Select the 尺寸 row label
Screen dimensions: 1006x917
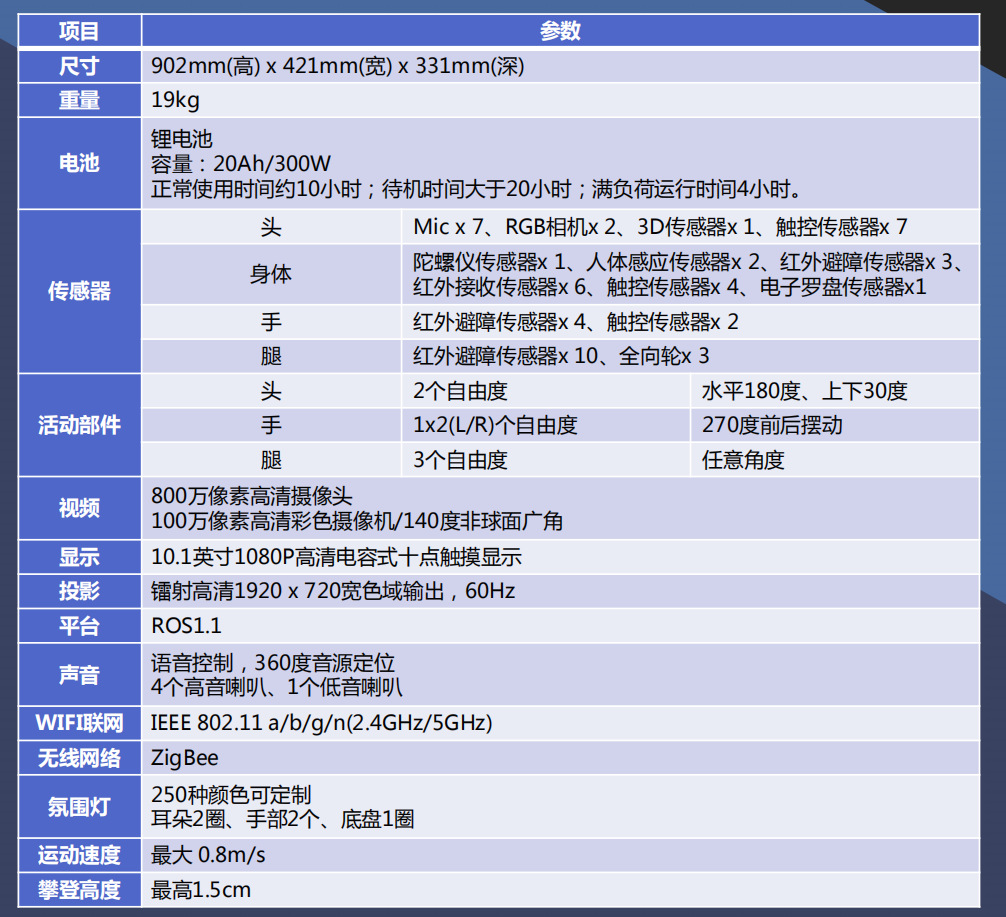point(80,66)
